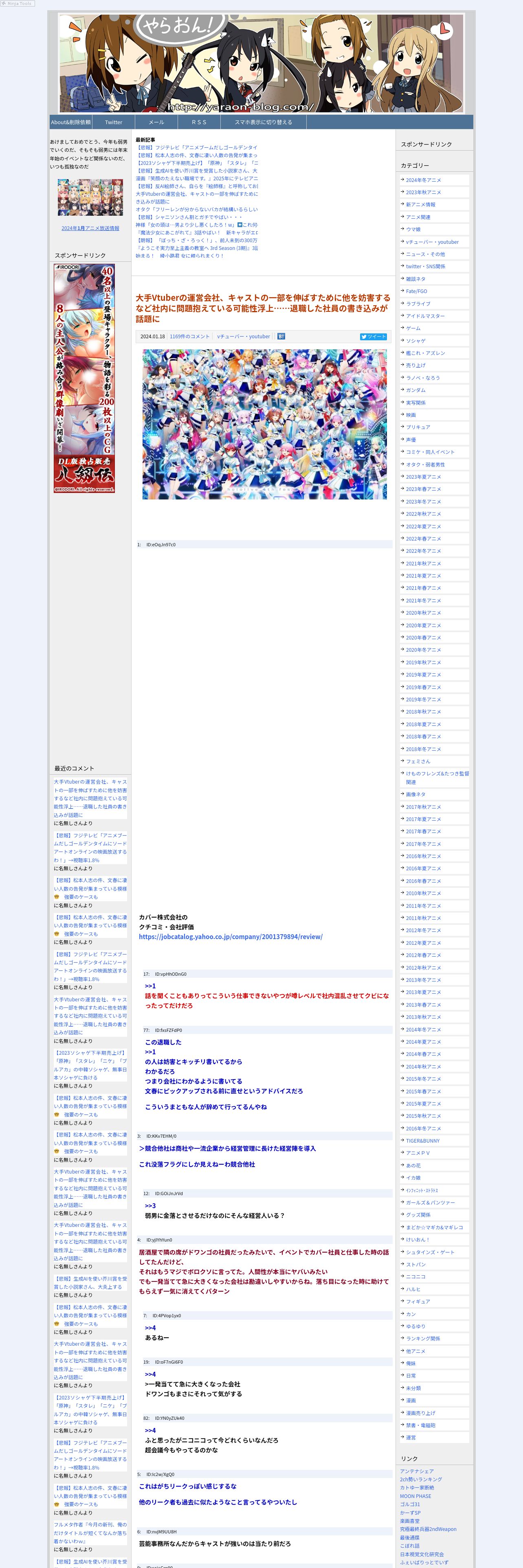The width and height of the screenshot is (523, 1568).
Task: Select category ニュース・その他
Action: (426, 254)
